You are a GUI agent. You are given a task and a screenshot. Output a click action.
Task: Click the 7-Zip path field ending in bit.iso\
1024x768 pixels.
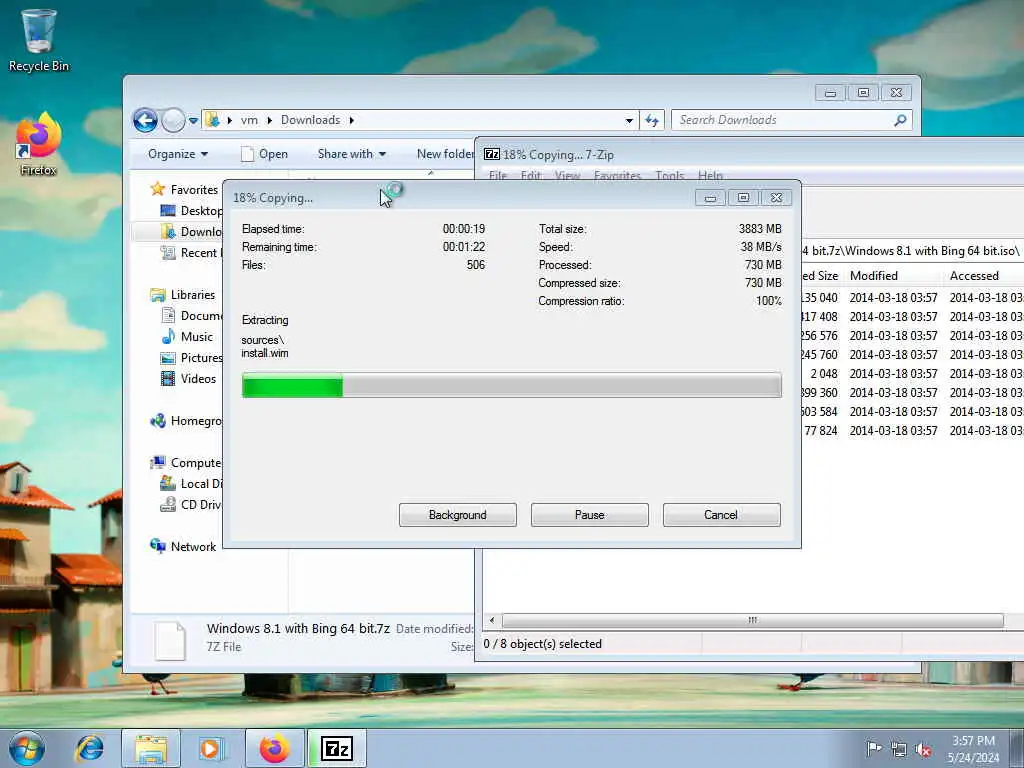(x=913, y=251)
